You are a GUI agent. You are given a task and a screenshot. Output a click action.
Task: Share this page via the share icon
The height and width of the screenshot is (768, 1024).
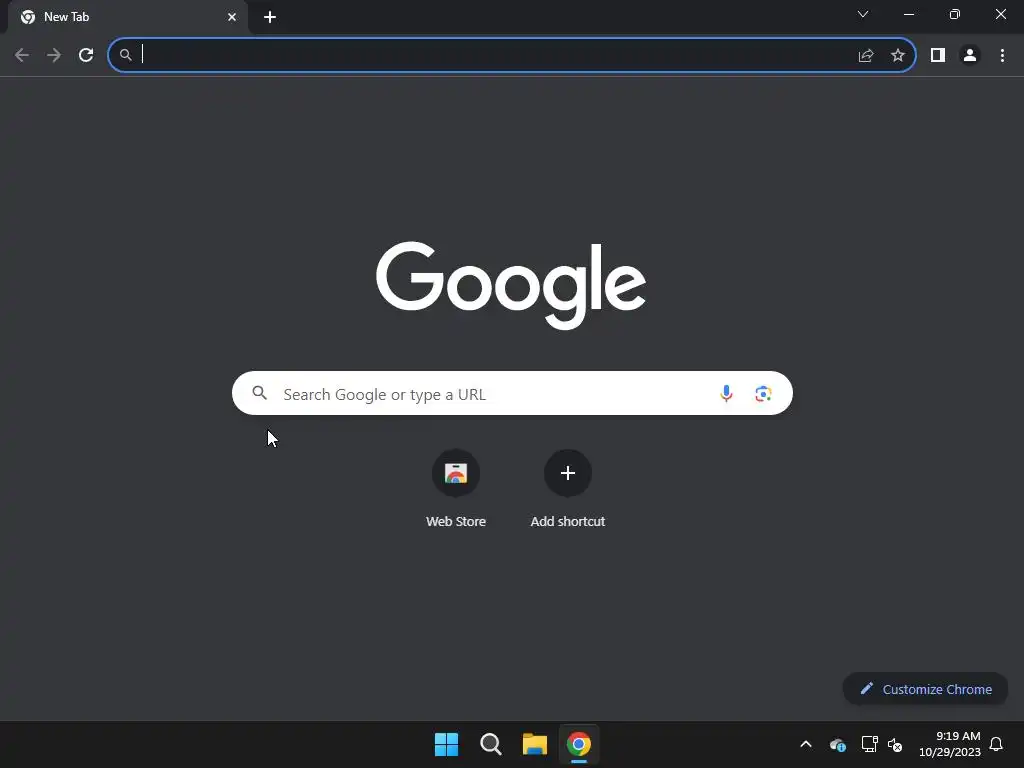pos(866,56)
